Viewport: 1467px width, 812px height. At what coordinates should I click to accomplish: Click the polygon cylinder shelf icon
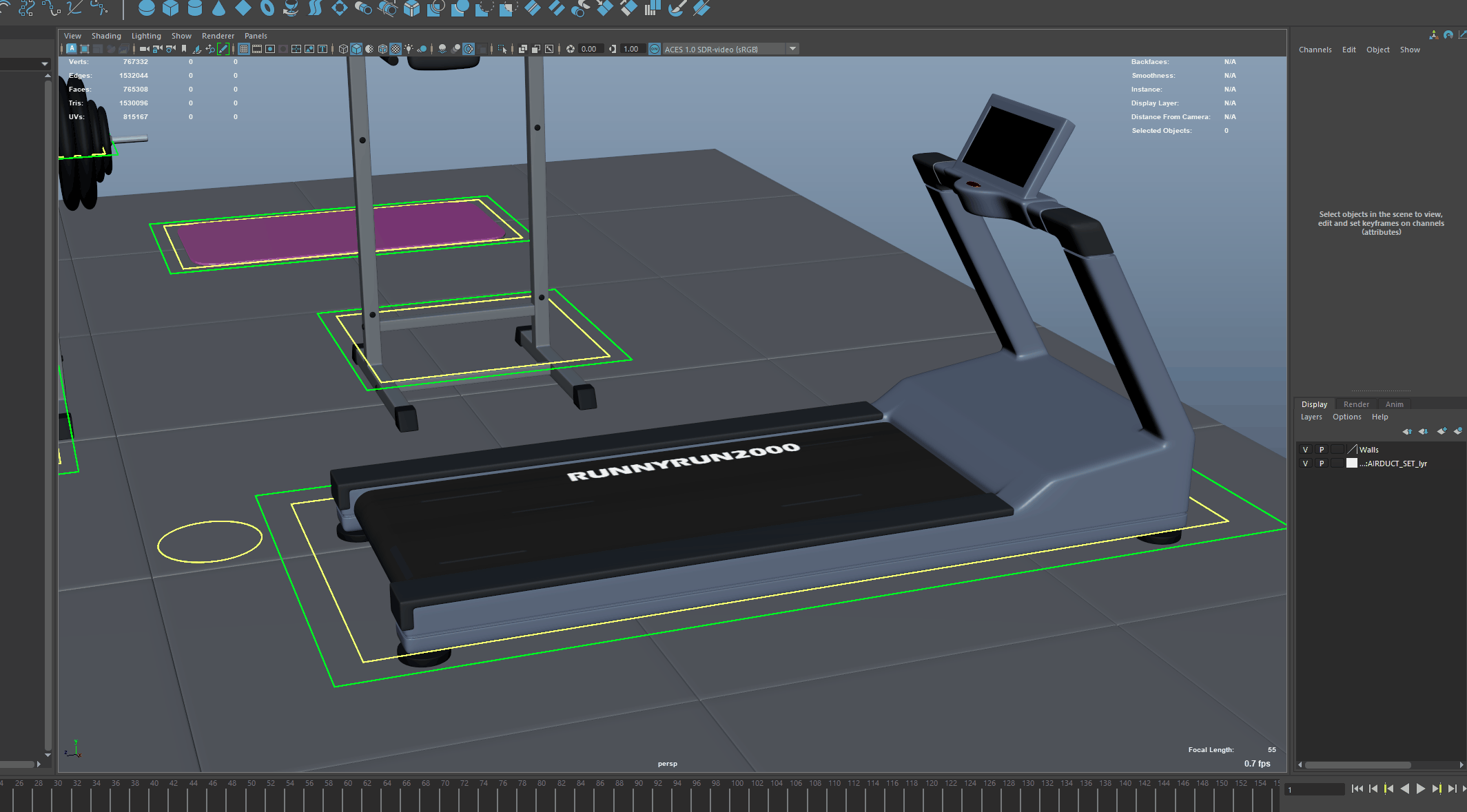click(x=195, y=8)
